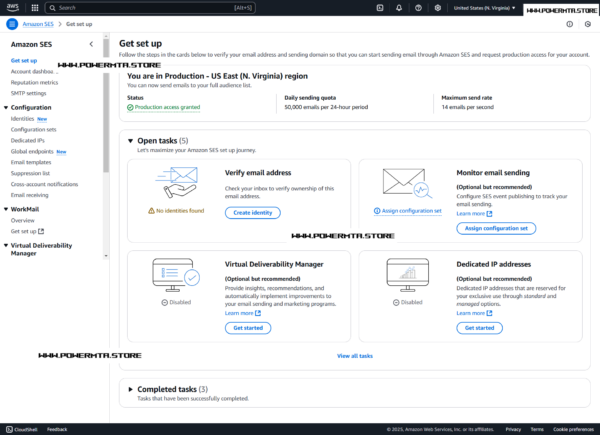Click the No identities found warning icon
The width and height of the screenshot is (600, 435).
(x=152, y=211)
